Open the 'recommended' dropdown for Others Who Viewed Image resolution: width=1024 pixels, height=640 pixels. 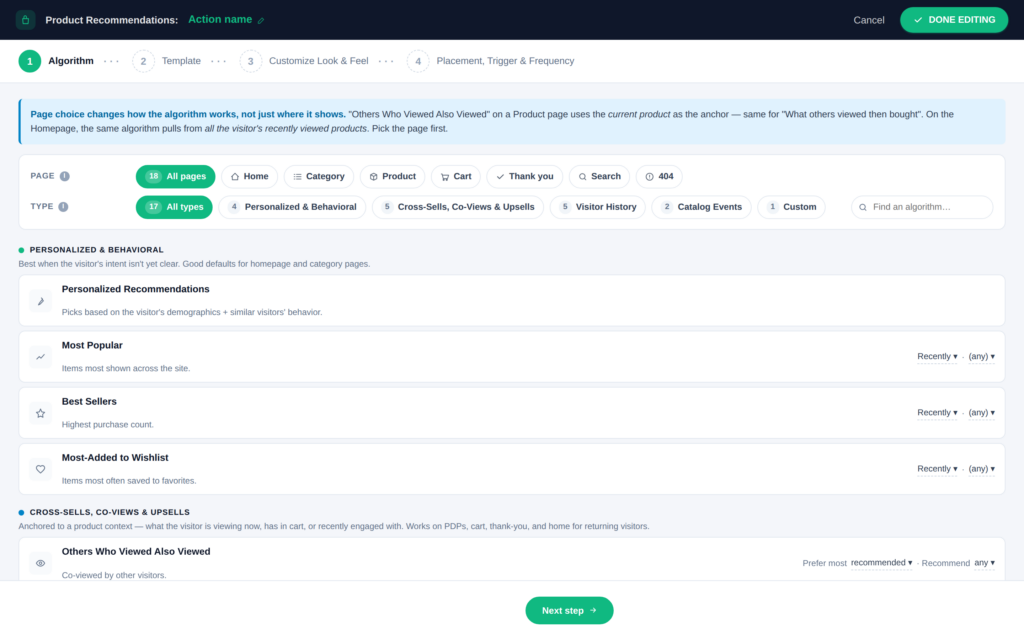pos(882,563)
